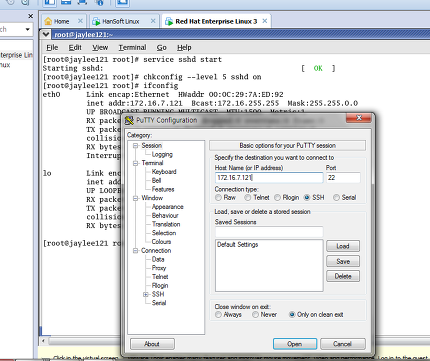Click the Open button in PuTTY
430x361 pixels.
[x=295, y=344]
